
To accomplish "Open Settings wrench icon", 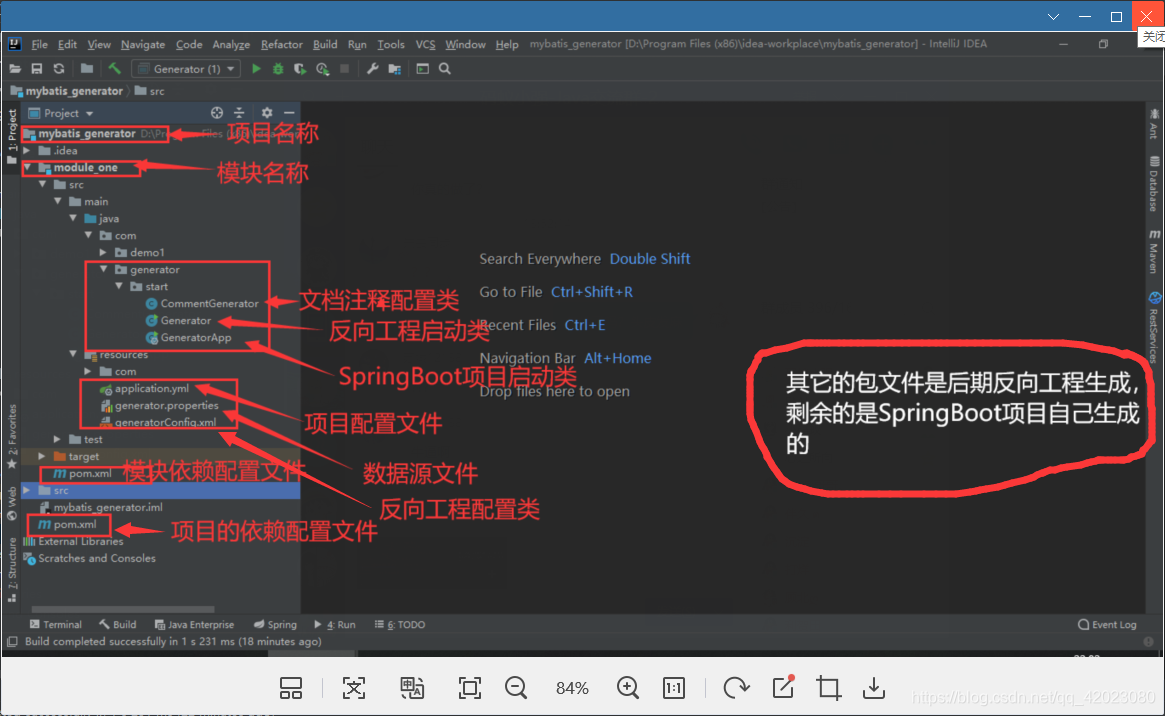I will [372, 69].
